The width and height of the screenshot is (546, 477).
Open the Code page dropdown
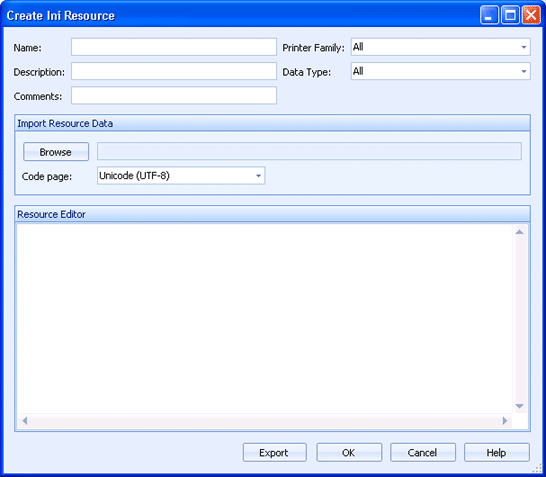tap(181, 176)
